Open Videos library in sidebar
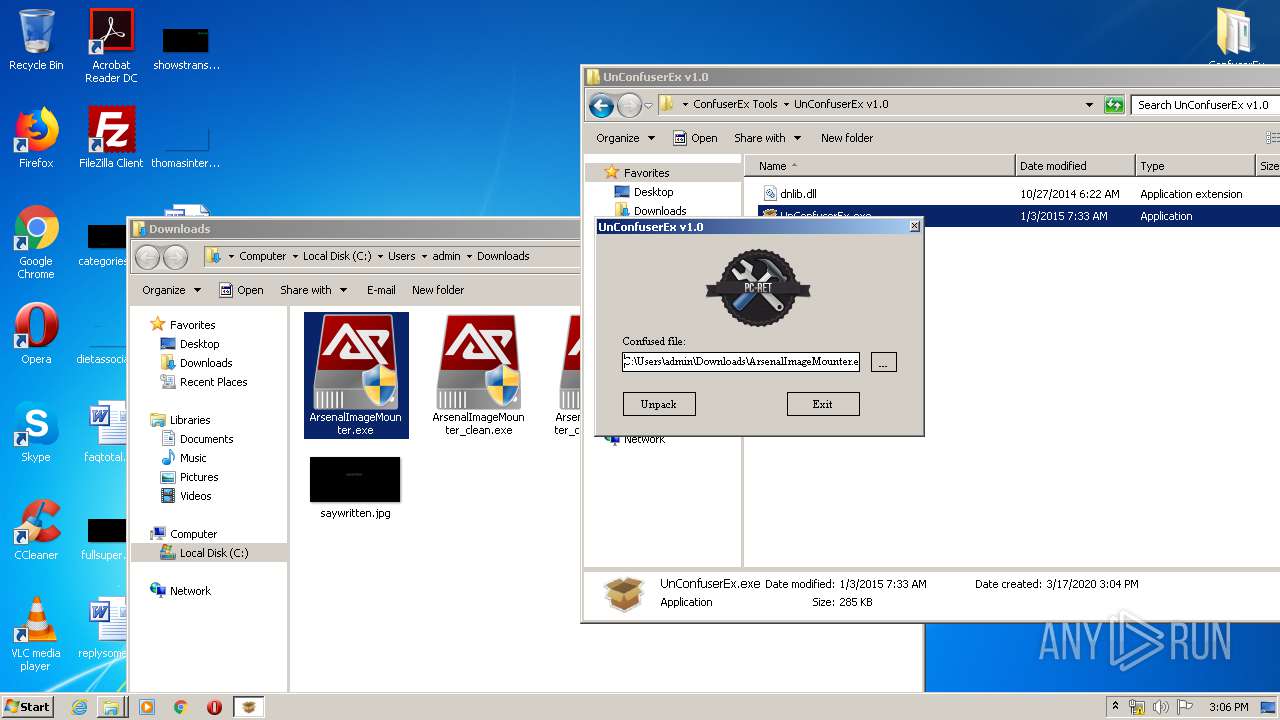1280x720 pixels. tap(195, 496)
